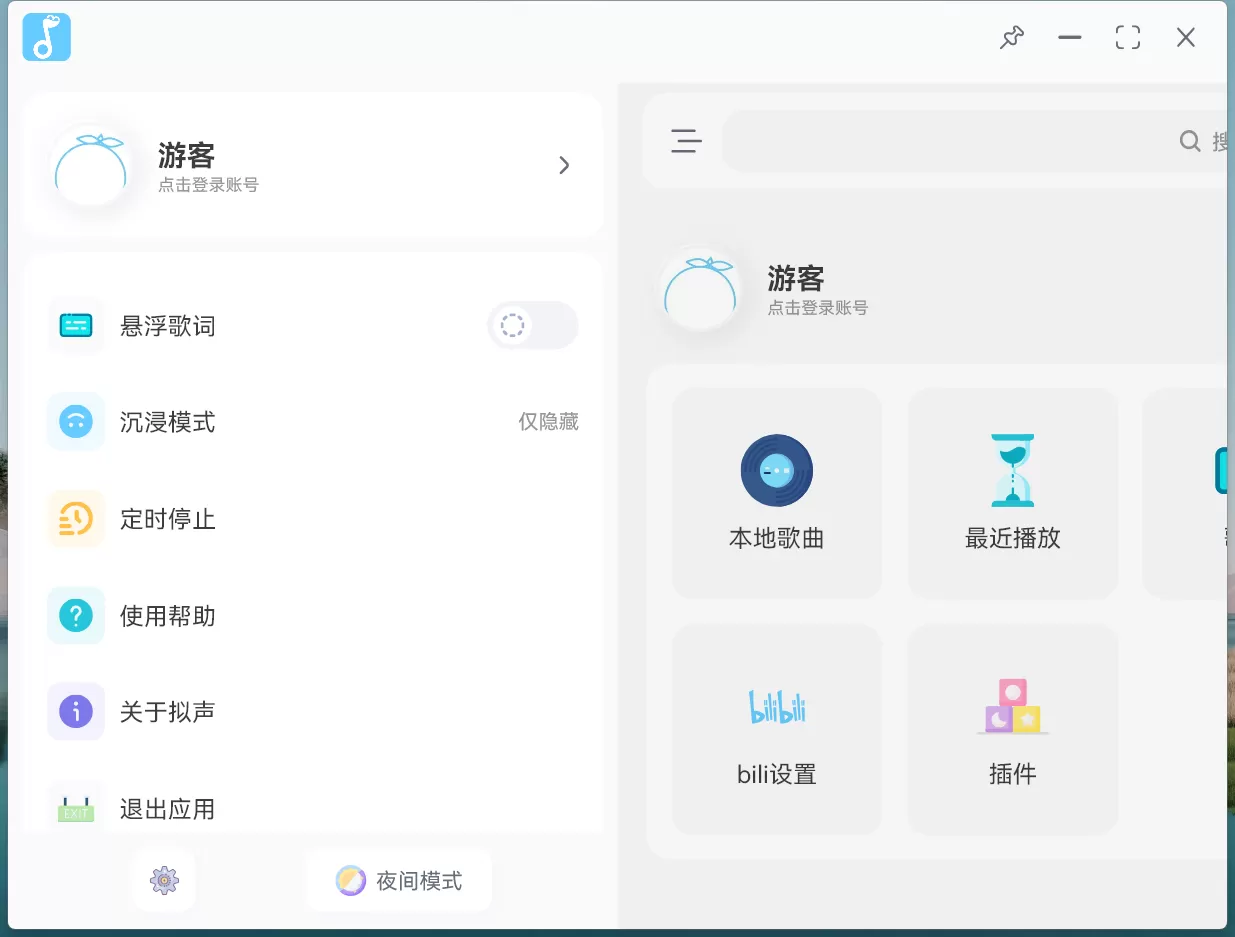1235x937 pixels.
Task: Click the 定时停止 timer icon
Action: (x=75, y=519)
